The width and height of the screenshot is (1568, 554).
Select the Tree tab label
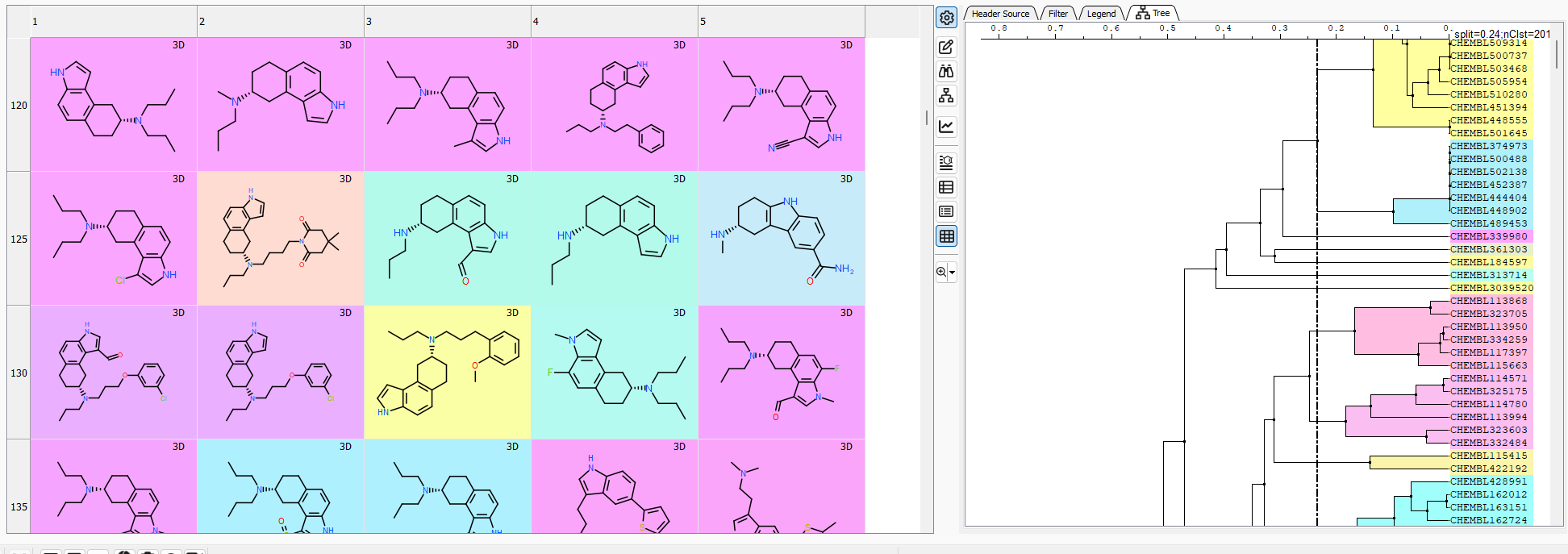click(1161, 13)
